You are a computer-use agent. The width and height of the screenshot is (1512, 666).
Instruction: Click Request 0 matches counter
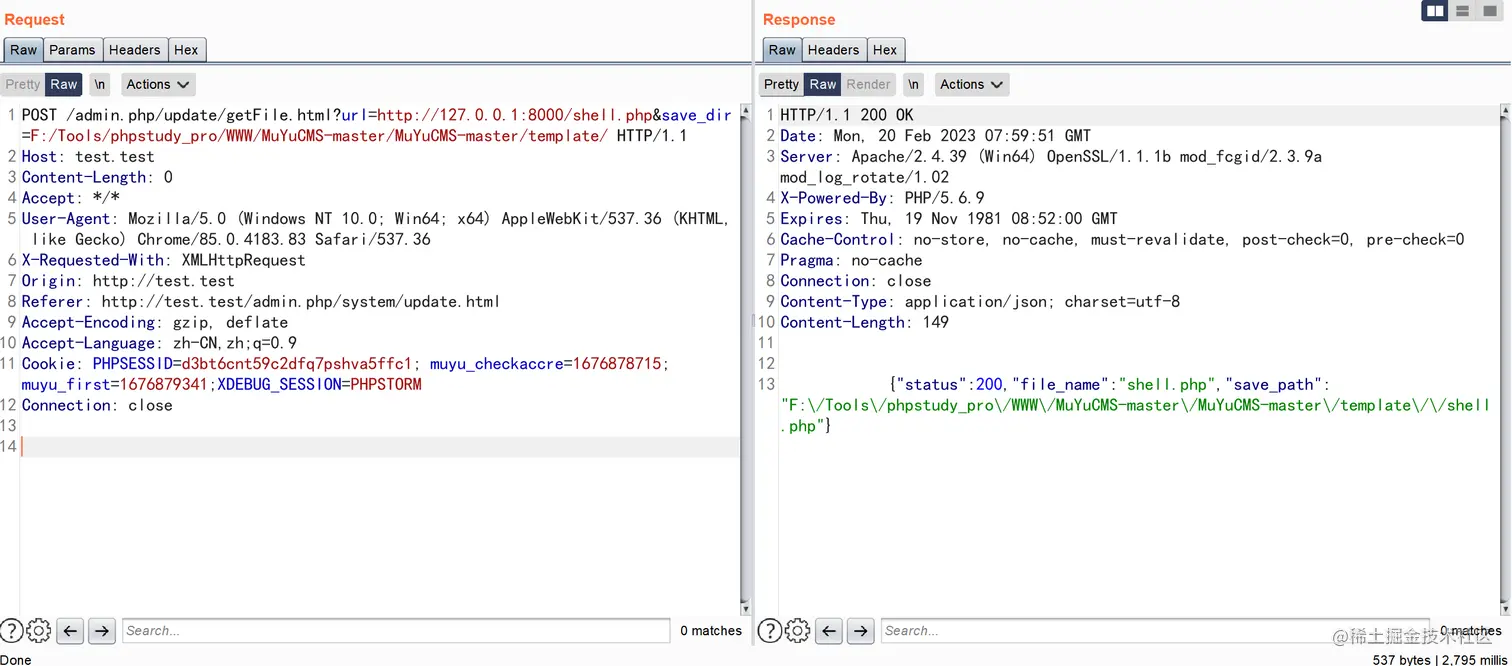point(711,630)
